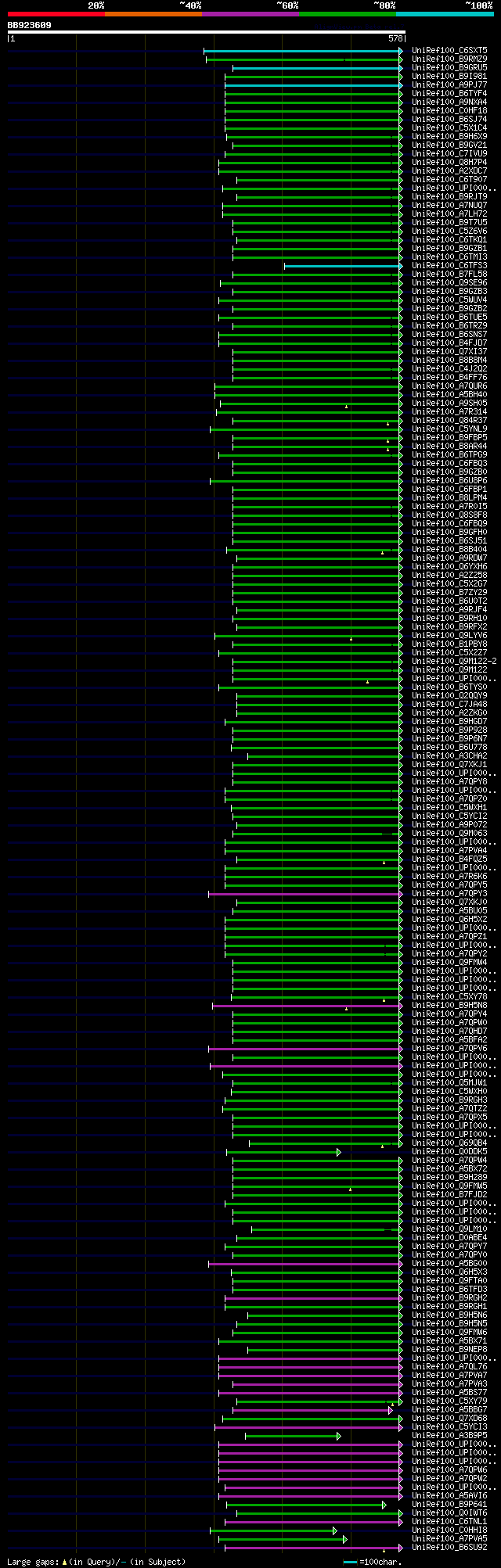Select hit label UniRef100_B9P641
501x1568 pixels.
click(449, 1505)
